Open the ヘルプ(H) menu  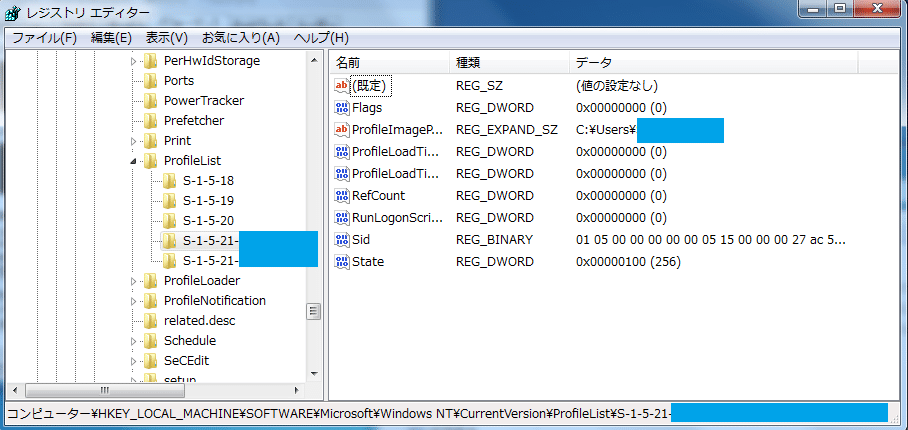click(x=321, y=38)
